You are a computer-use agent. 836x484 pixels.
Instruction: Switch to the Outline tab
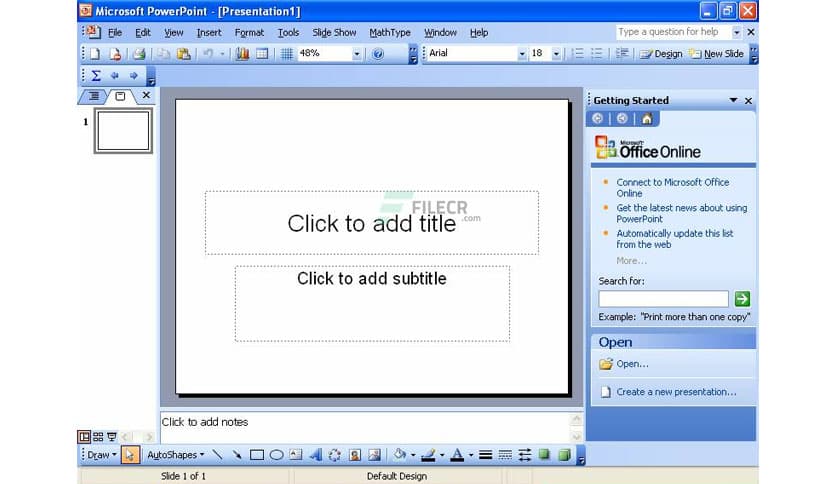point(94,96)
